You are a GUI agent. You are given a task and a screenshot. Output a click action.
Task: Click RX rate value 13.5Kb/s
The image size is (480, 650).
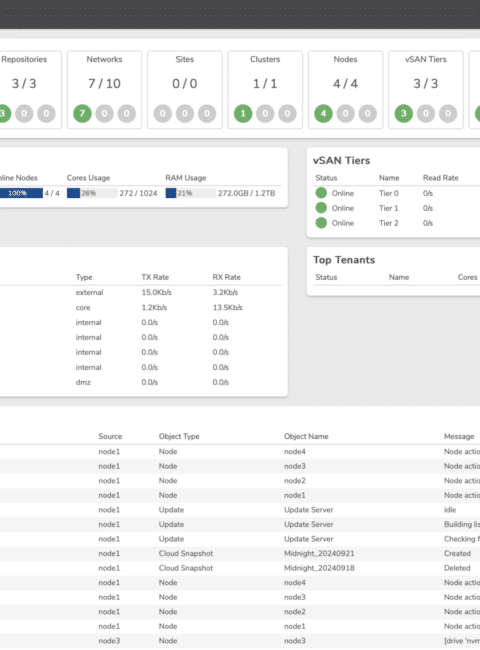(x=228, y=308)
